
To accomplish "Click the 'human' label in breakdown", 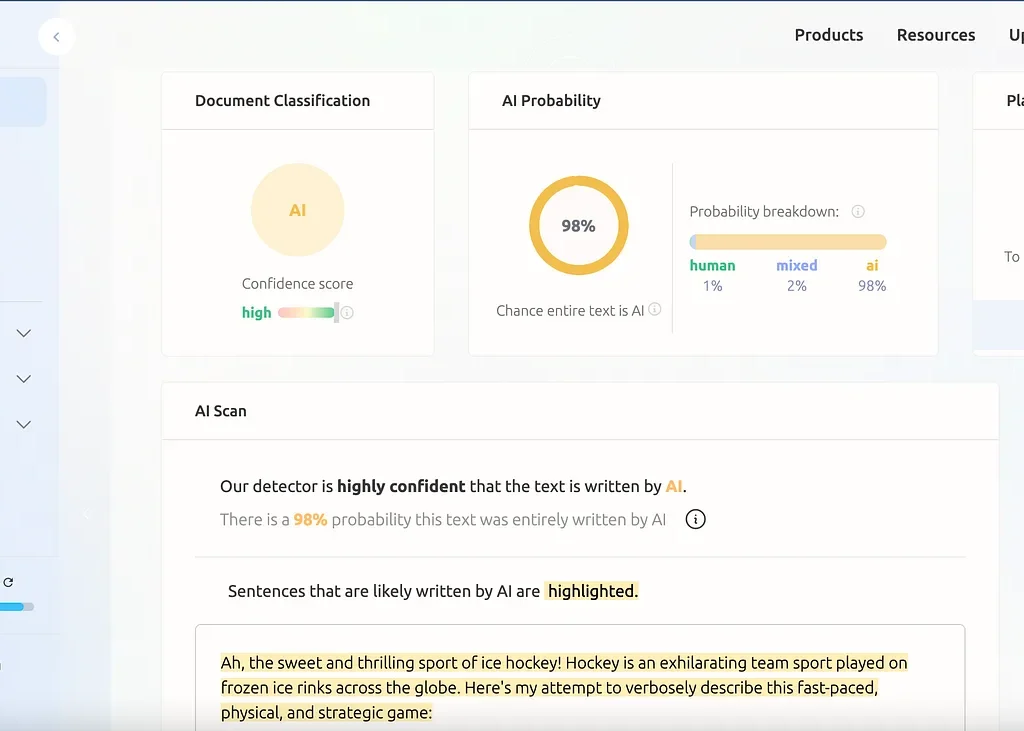I will tap(712, 265).
